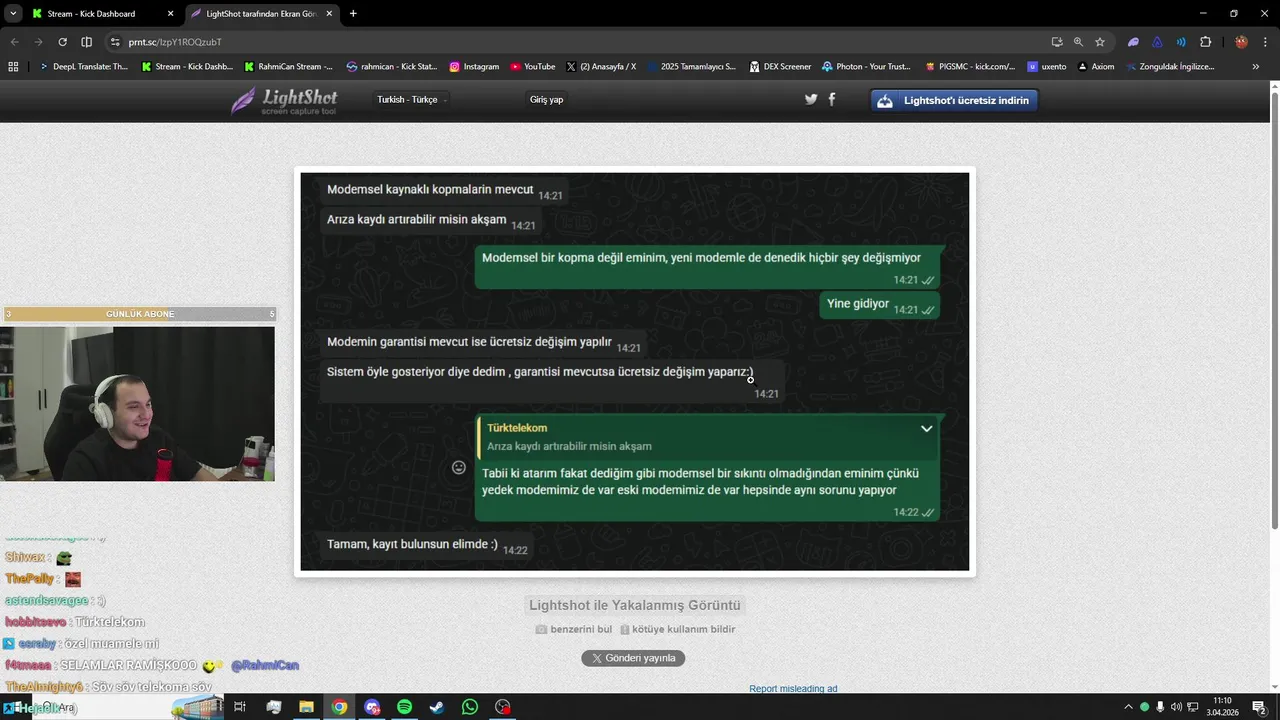Image resolution: width=1280 pixels, height=720 pixels.
Task: Open the PIGSMC - kick.com bookmark
Action: (x=969, y=67)
